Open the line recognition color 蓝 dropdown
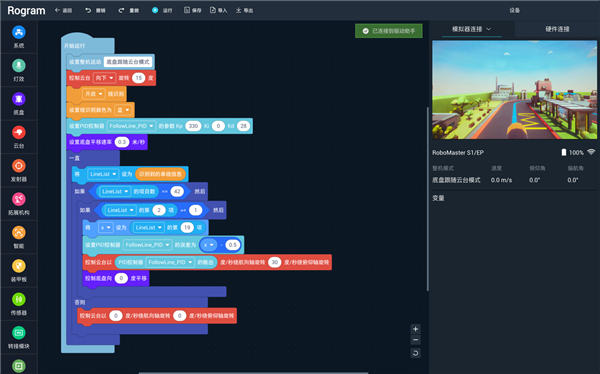 pyautogui.click(x=123, y=110)
